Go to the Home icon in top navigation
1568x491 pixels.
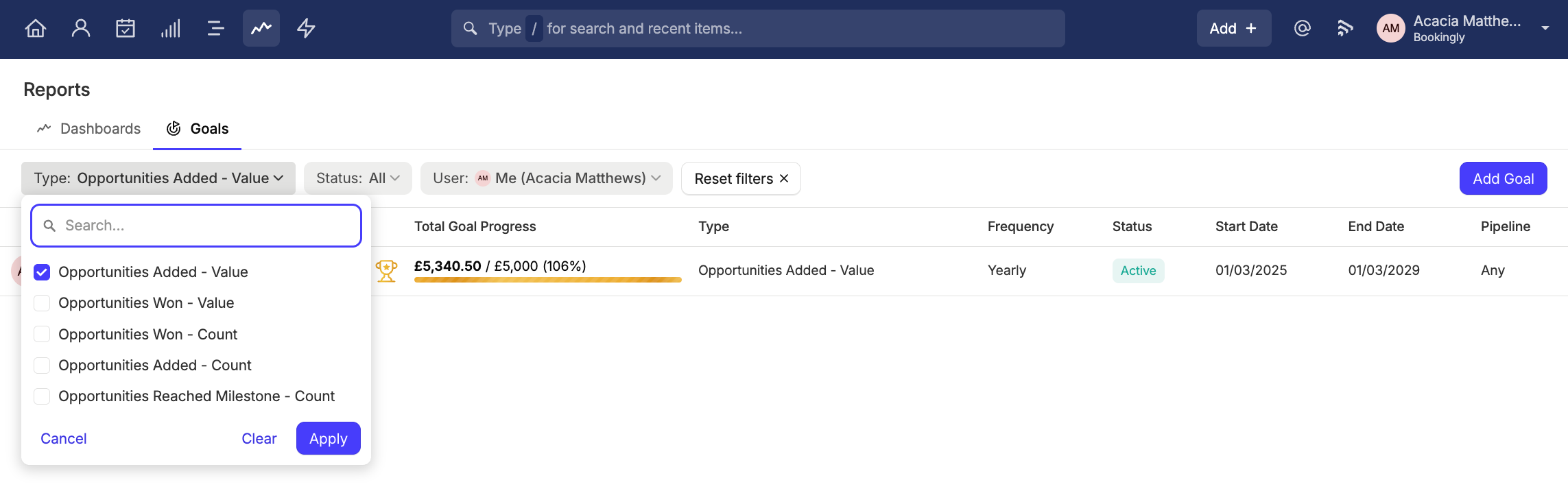(x=36, y=28)
